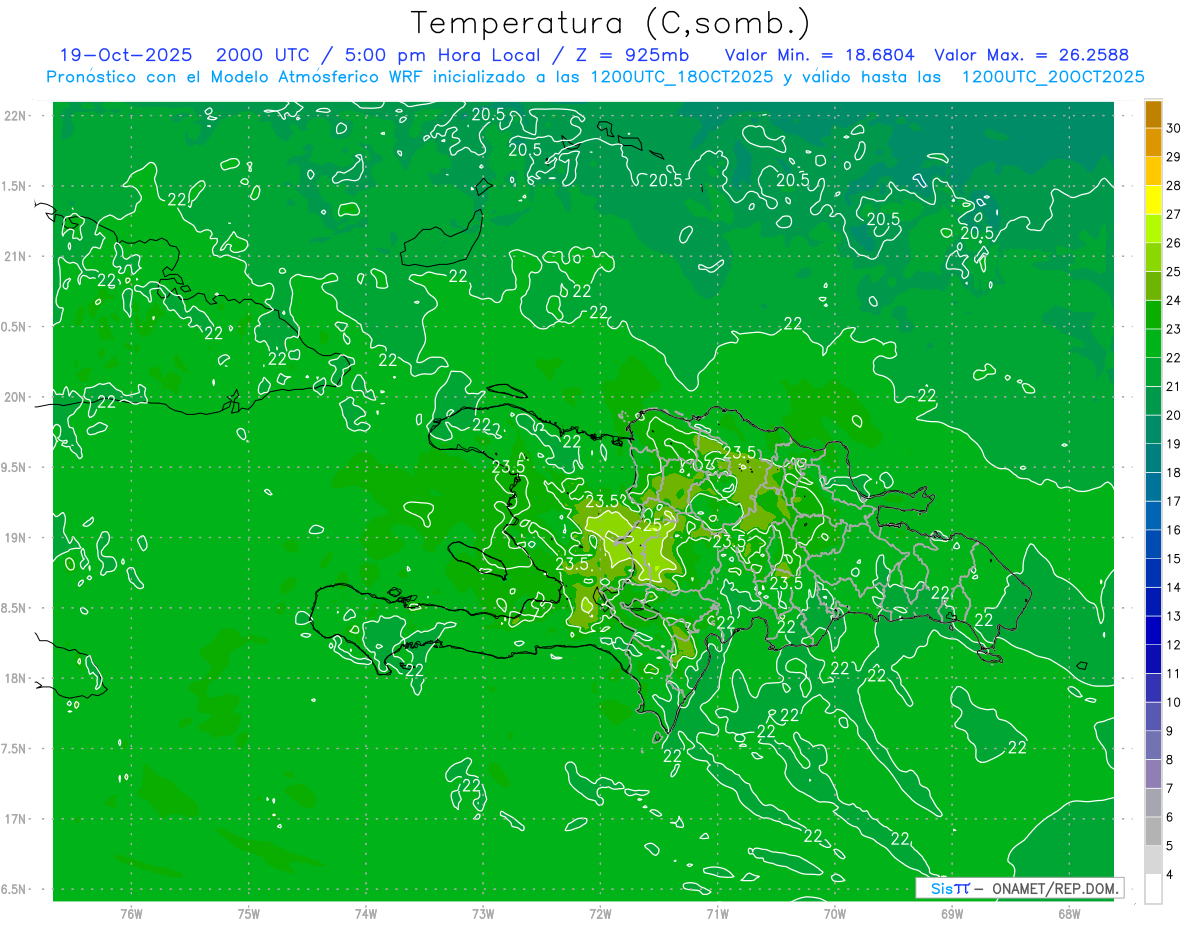The height and width of the screenshot is (927, 1200).
Task: Click the "73W" longitude axis label
Action: point(483,913)
